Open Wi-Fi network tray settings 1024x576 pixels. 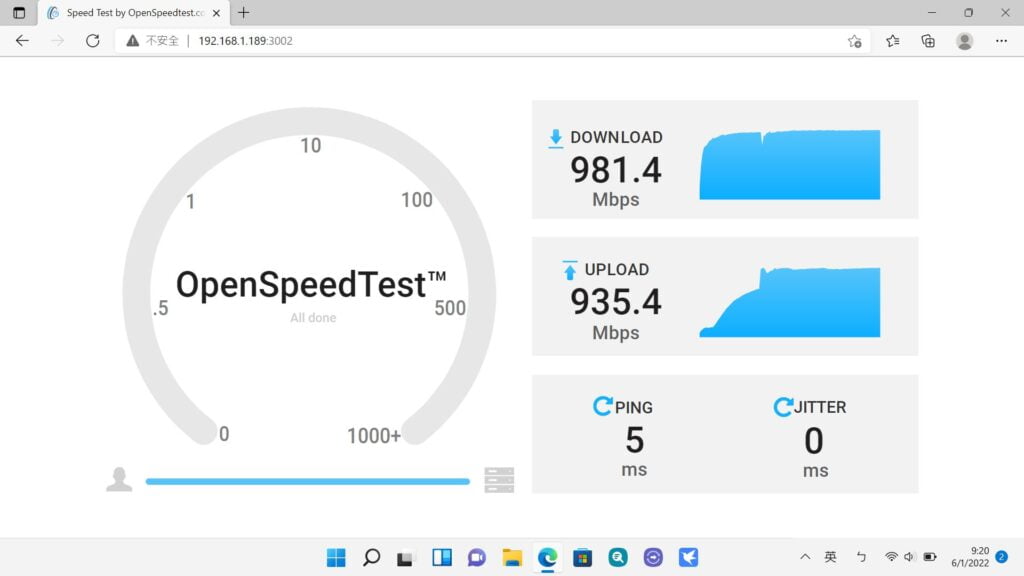tap(891, 556)
